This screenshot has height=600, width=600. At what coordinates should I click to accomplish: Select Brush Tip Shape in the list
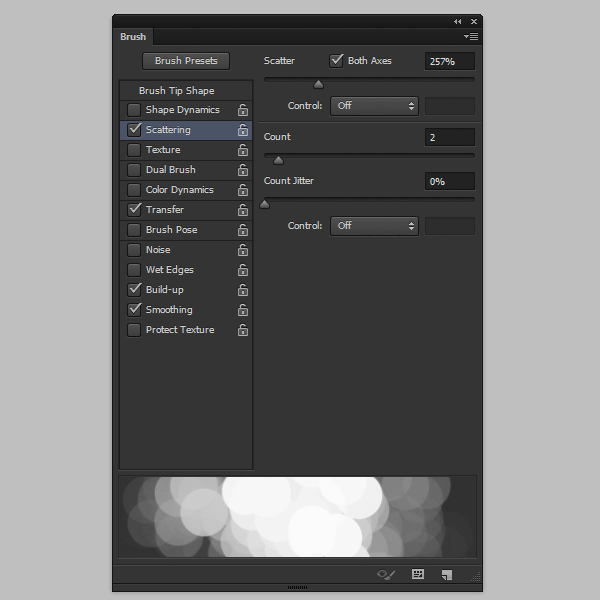point(176,91)
